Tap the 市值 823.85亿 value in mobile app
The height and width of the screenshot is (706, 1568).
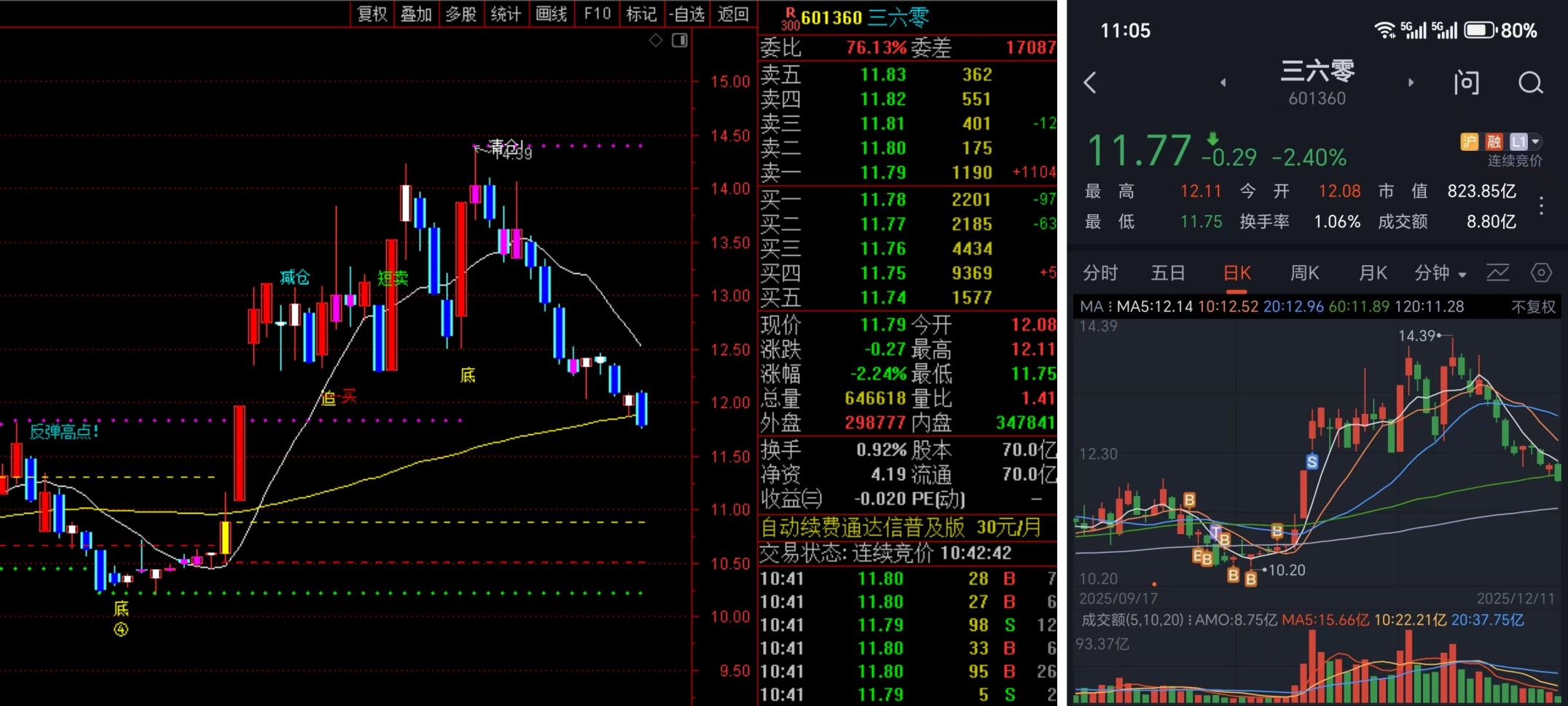pyautogui.click(x=1482, y=192)
